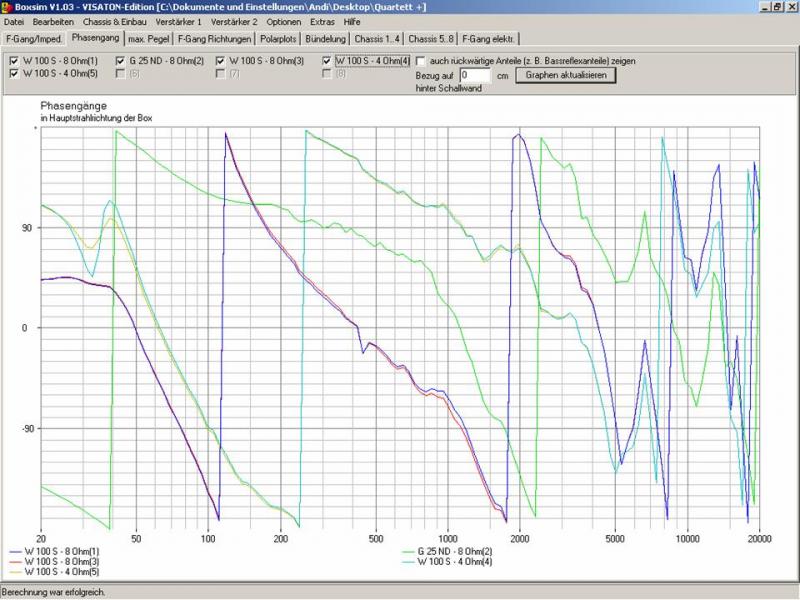Disable the W 100 S - 8 Ohm(3) curve
The width and height of the screenshot is (800, 600).
[221, 61]
